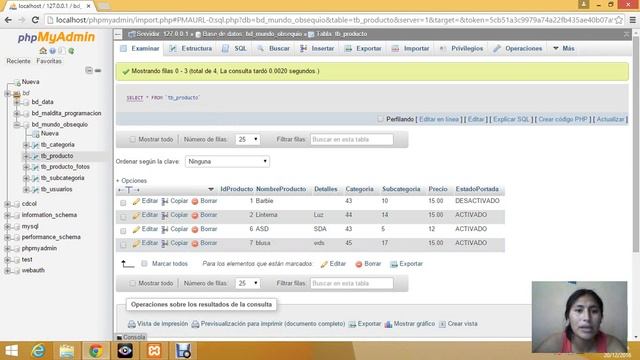The image size is (640, 360).
Task: Click Exportar for marked elements
Action: coord(407,264)
